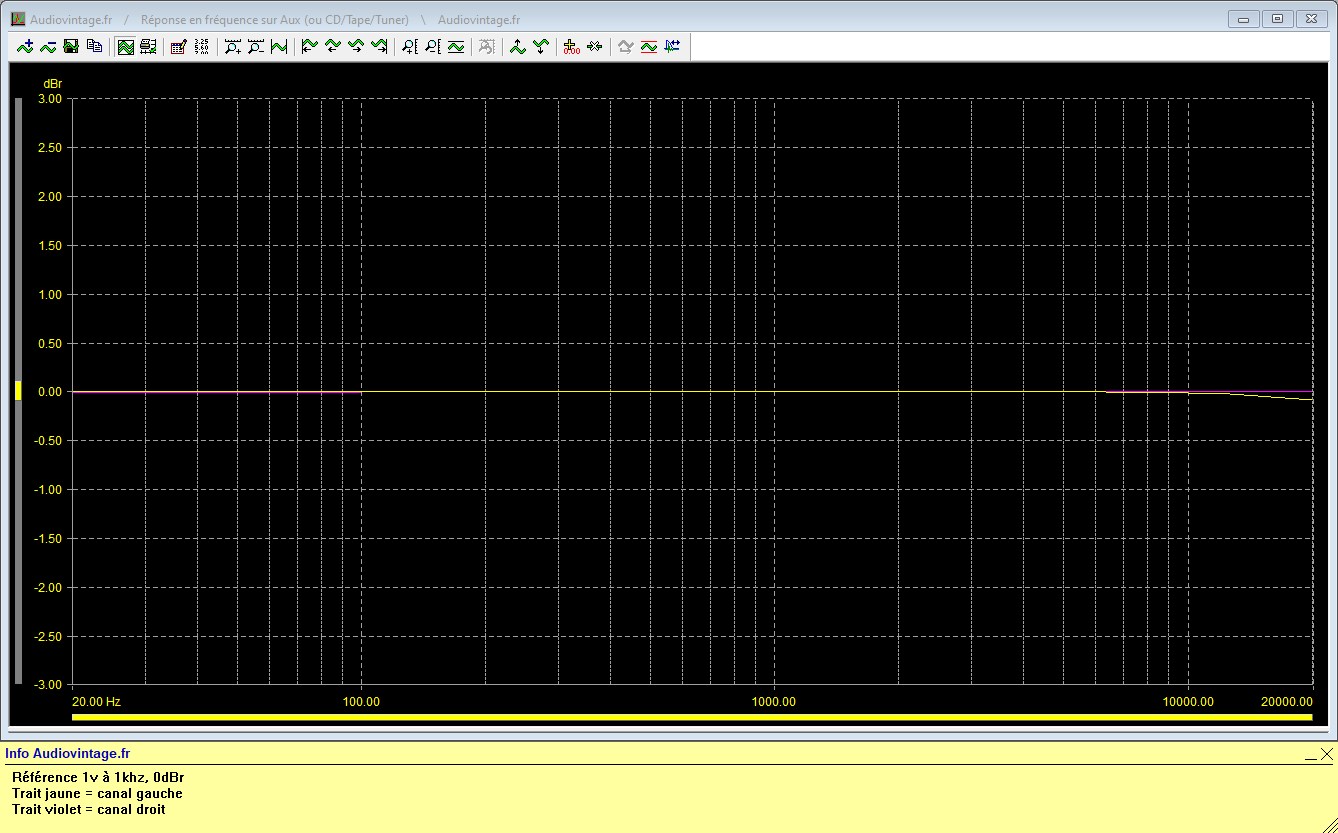Click the step curve right arrow icon

356,46
